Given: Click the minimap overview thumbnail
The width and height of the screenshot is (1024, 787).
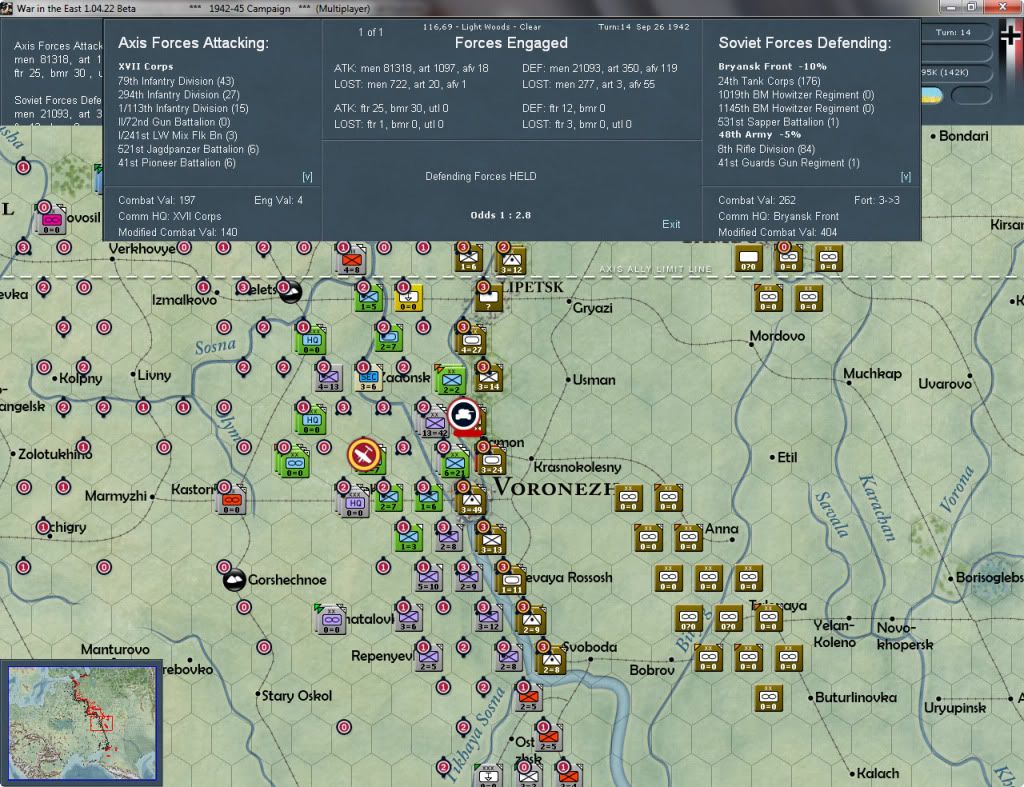Looking at the screenshot, I should point(82,722).
